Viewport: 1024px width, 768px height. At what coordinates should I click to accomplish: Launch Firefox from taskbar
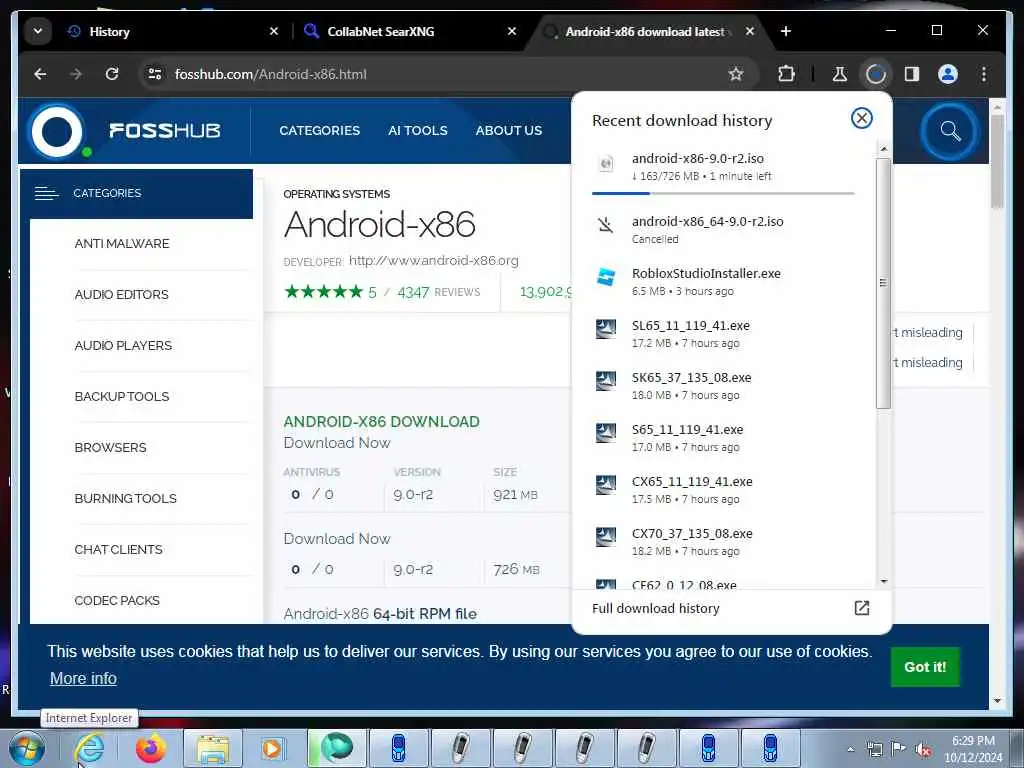tap(151, 748)
